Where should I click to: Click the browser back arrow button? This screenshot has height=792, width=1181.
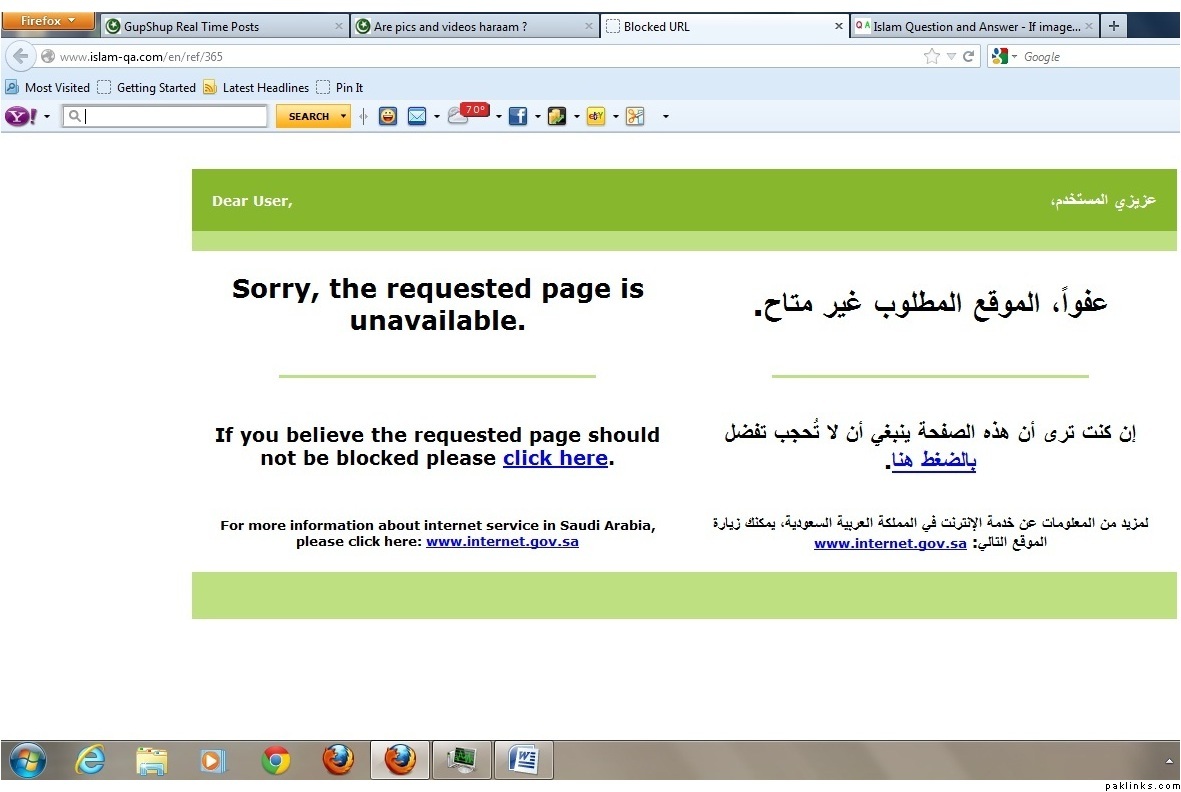(x=21, y=56)
